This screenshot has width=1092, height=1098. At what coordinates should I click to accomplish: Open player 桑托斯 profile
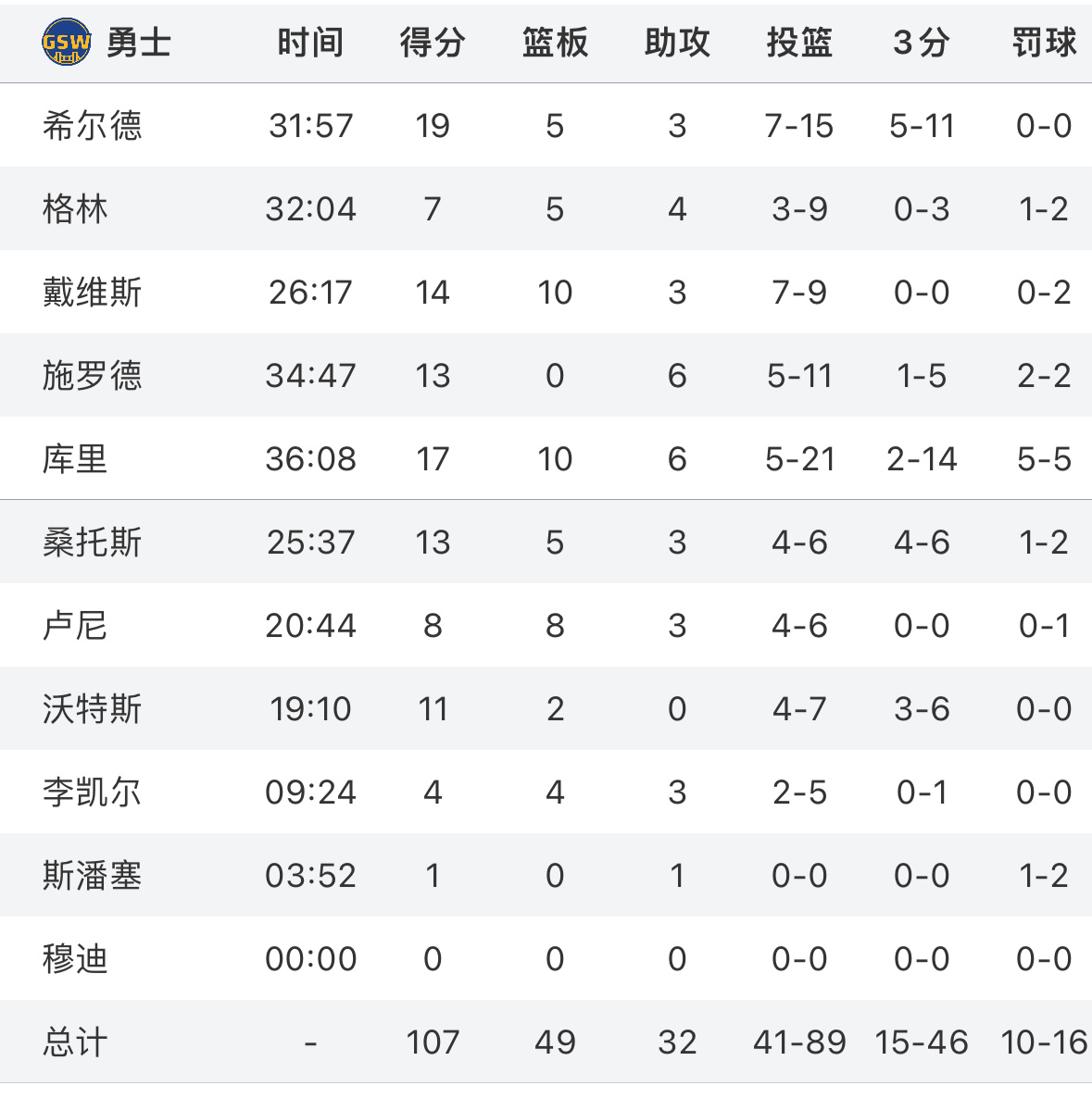click(x=92, y=543)
